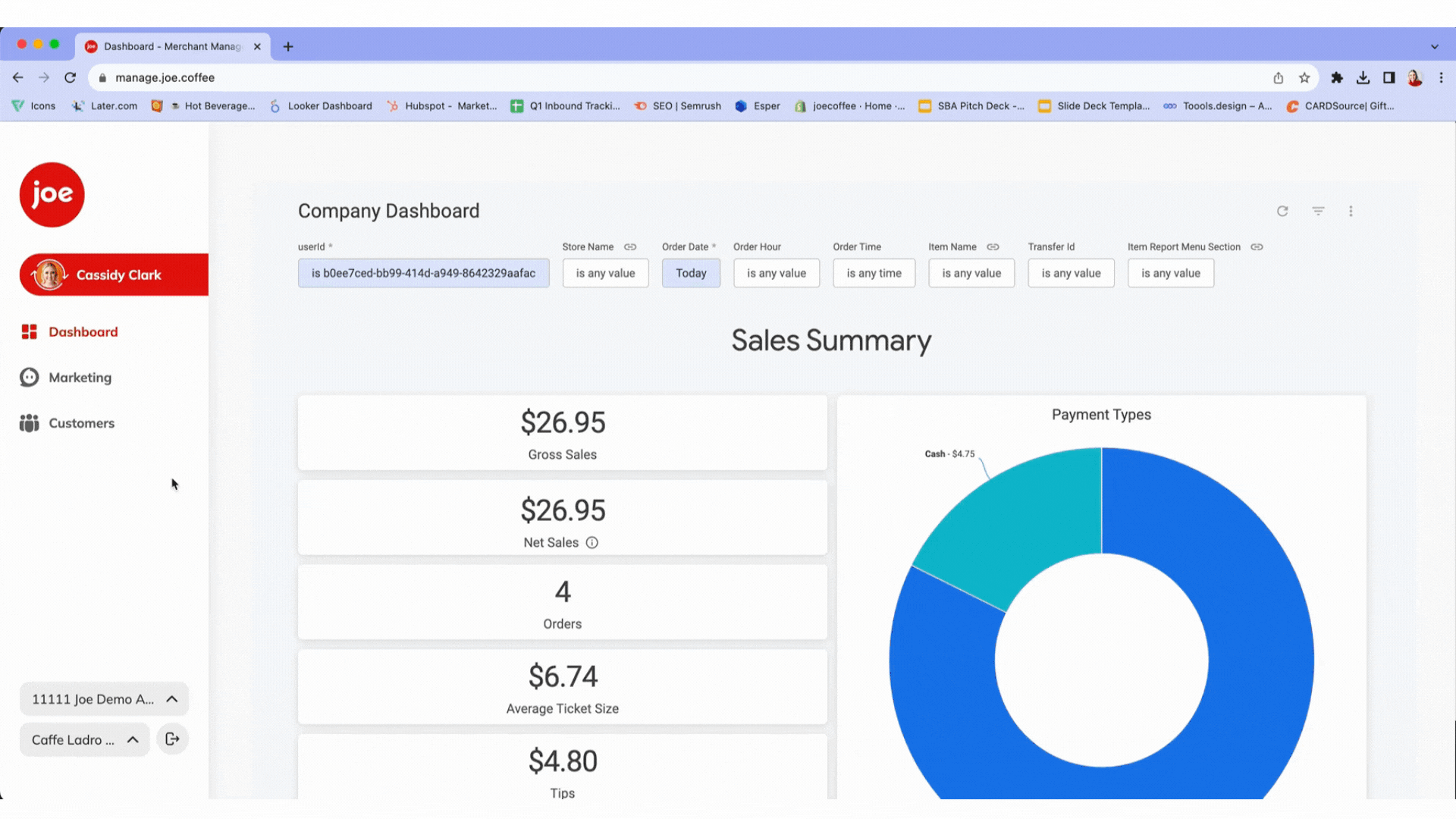Click link icon beside Item Name

(993, 247)
